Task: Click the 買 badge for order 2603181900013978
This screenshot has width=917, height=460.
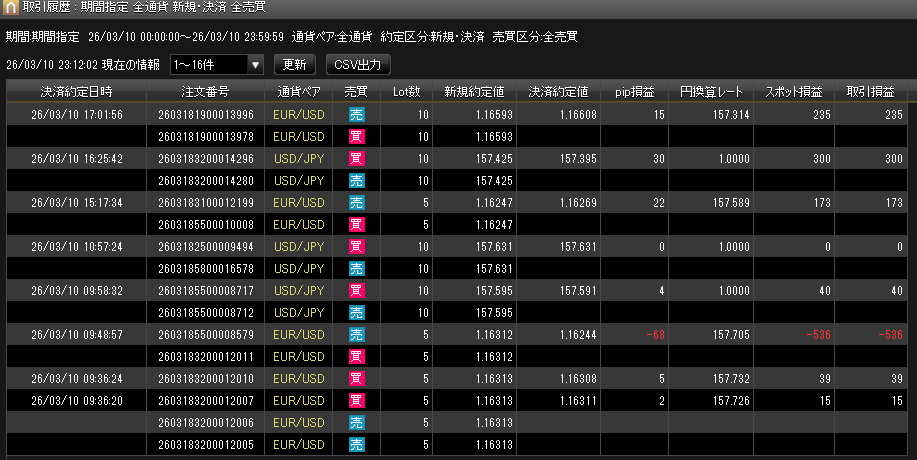Action: click(356, 136)
